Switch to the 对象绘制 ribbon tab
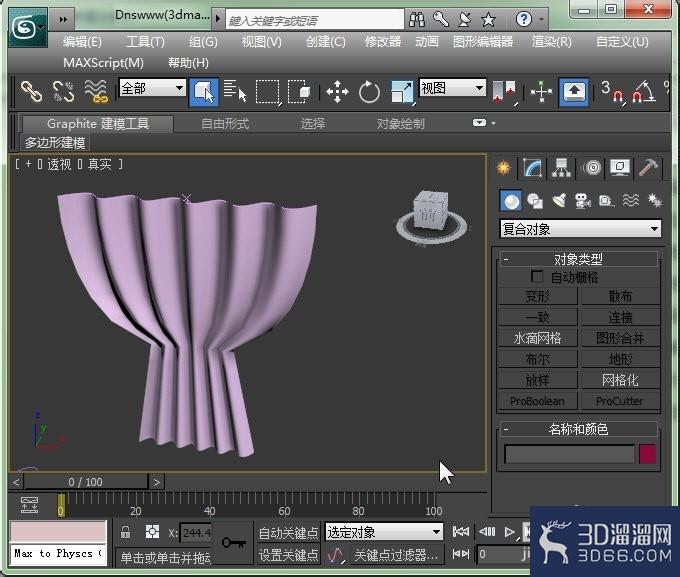The image size is (680, 577). [x=400, y=124]
